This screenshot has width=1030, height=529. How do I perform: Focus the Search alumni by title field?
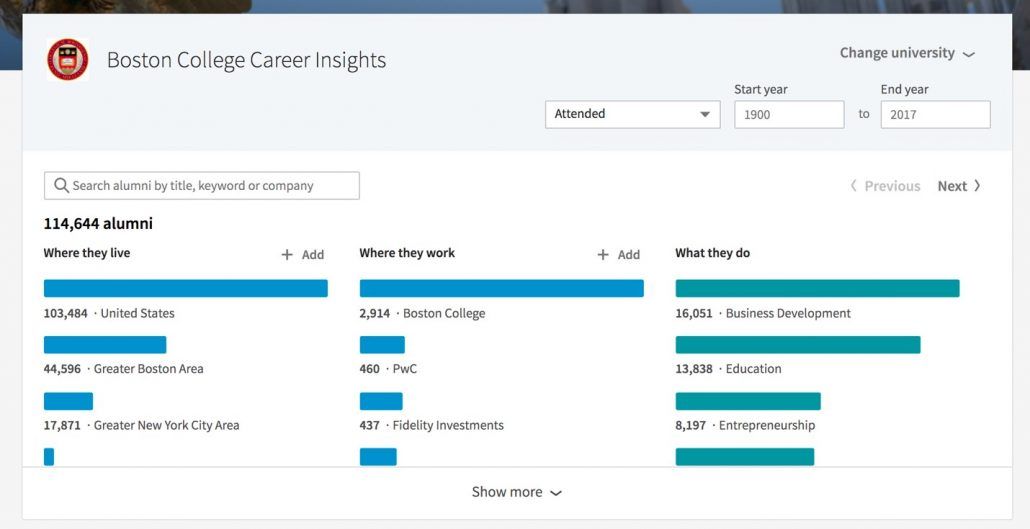pyautogui.click(x=202, y=185)
